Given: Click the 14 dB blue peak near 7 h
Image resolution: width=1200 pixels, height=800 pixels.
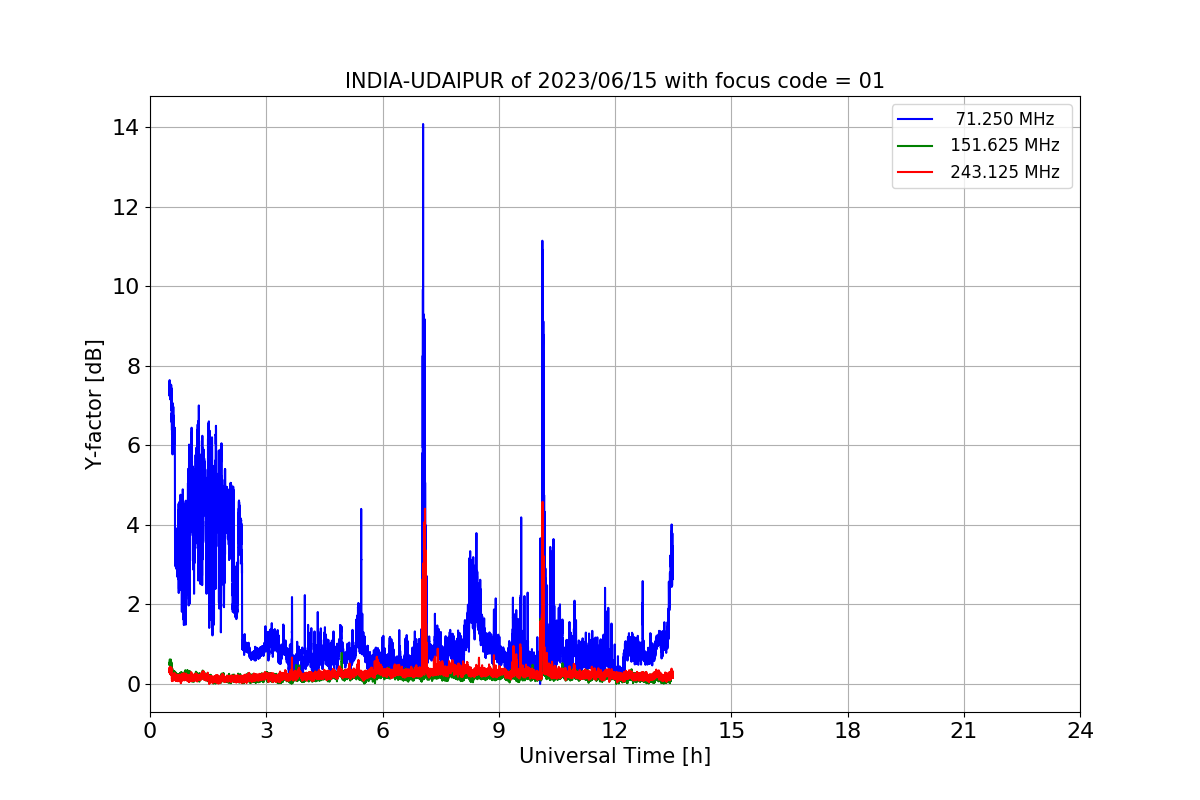Looking at the screenshot, I should (423, 126).
